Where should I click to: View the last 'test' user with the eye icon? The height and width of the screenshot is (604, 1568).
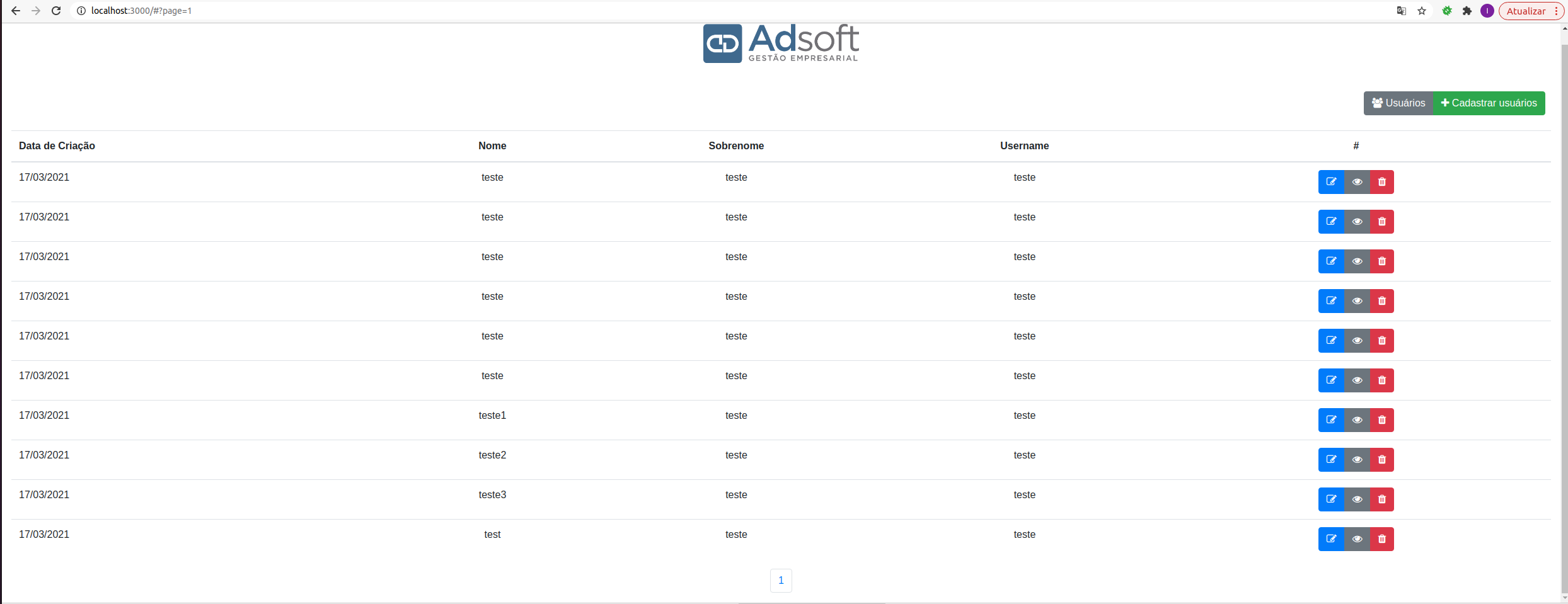click(x=1357, y=538)
